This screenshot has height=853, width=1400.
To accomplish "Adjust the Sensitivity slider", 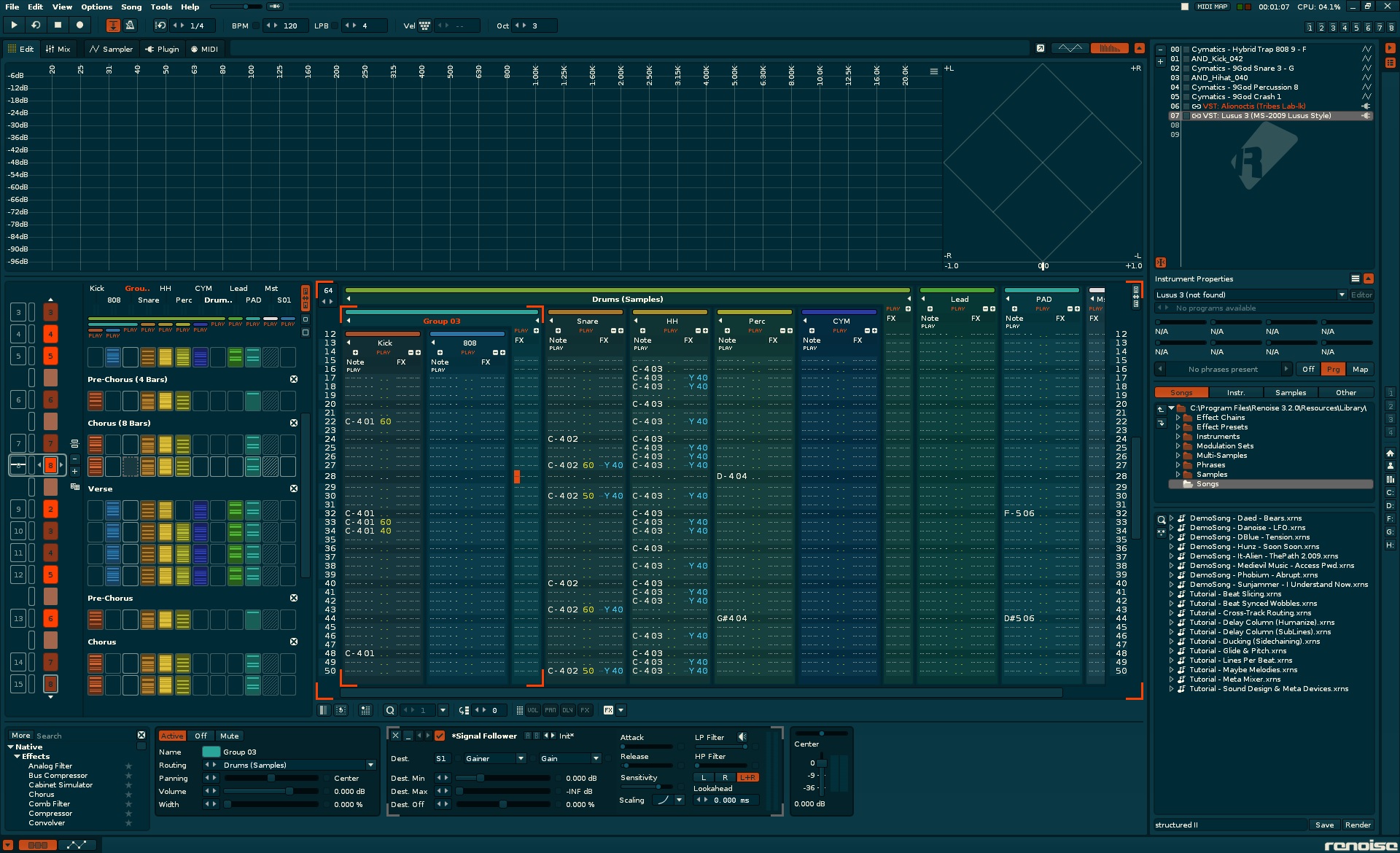I will click(x=646, y=787).
